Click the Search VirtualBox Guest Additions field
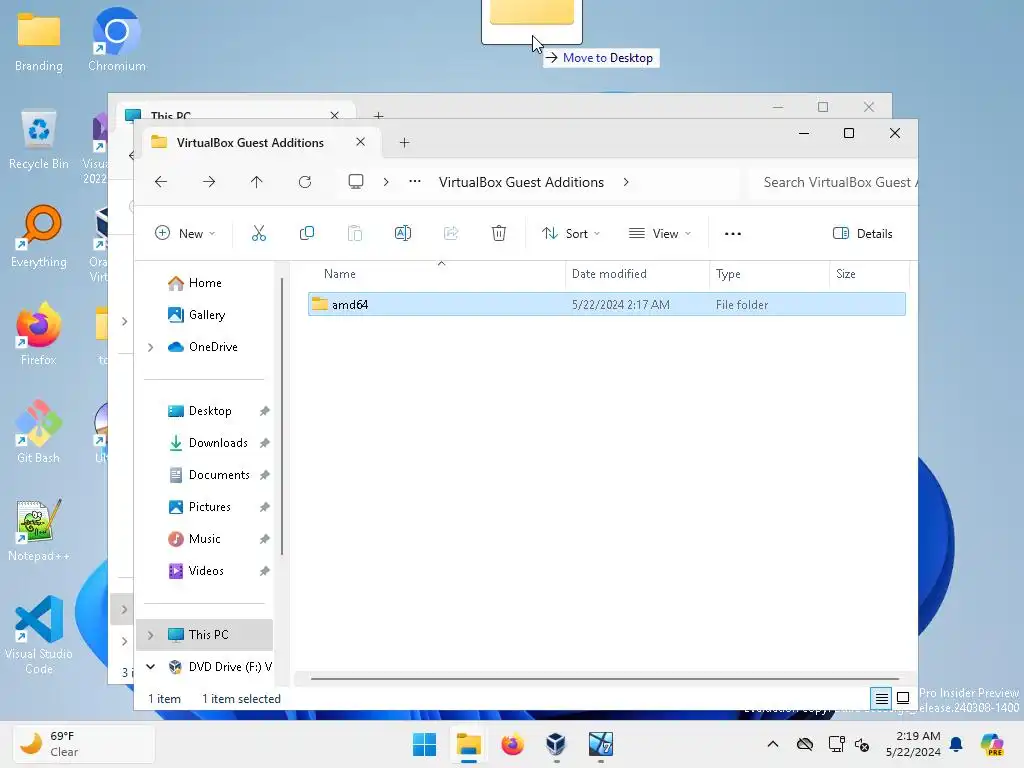This screenshot has width=1024, height=768. tap(833, 182)
